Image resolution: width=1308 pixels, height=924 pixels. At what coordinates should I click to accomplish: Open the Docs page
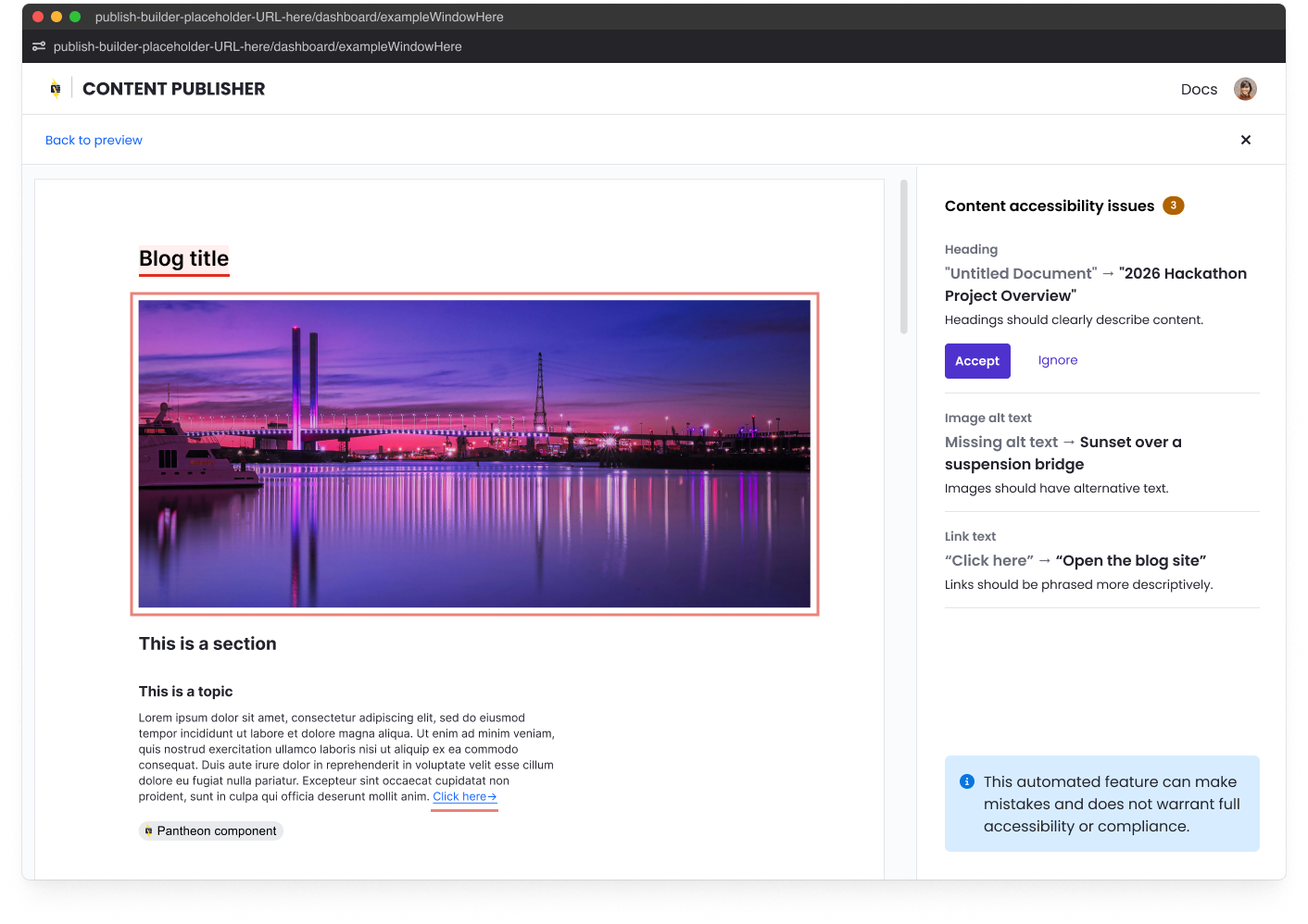(1199, 89)
